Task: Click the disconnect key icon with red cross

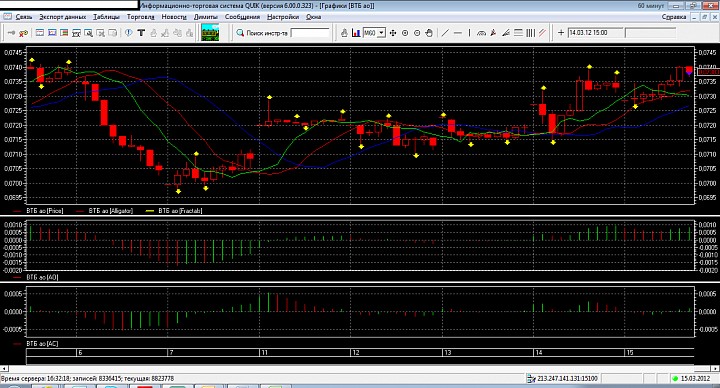Action: pyautogui.click(x=23, y=33)
